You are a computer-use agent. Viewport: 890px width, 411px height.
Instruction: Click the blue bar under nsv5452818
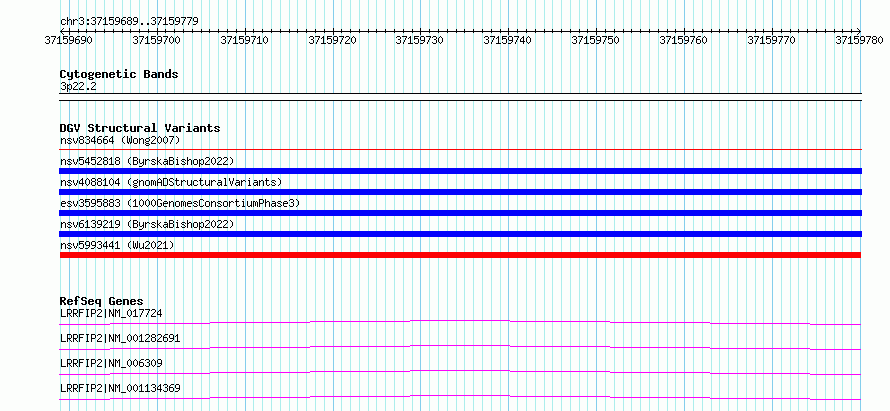(460, 171)
